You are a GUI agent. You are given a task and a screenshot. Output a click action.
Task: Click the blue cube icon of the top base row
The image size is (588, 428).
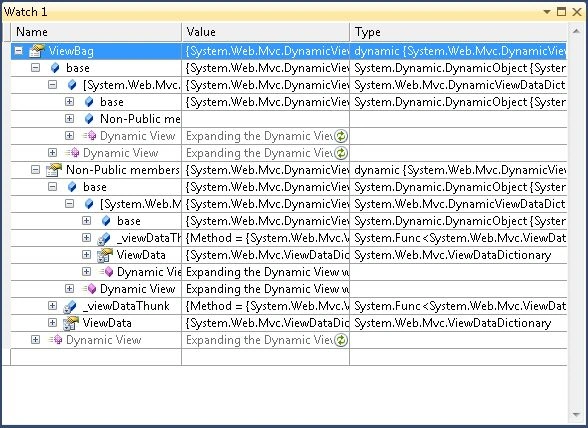click(x=55, y=68)
